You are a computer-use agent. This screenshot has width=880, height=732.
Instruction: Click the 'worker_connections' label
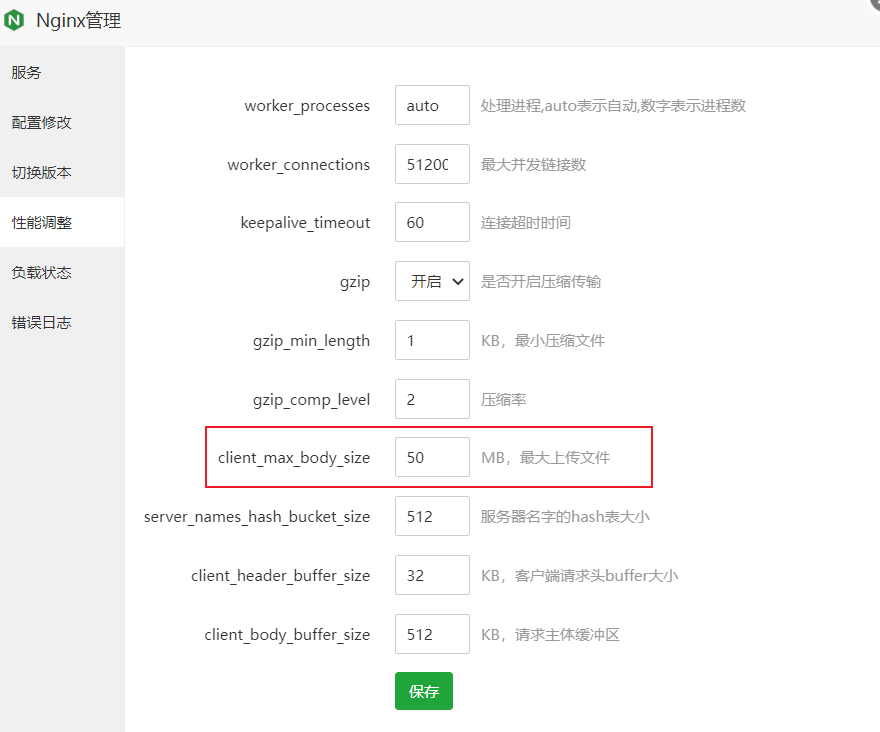point(299,164)
